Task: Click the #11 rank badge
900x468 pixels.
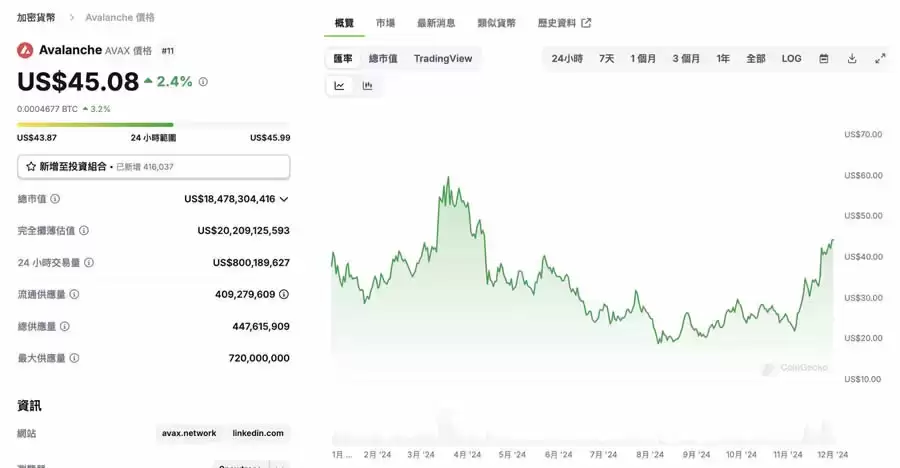Action: [168, 51]
